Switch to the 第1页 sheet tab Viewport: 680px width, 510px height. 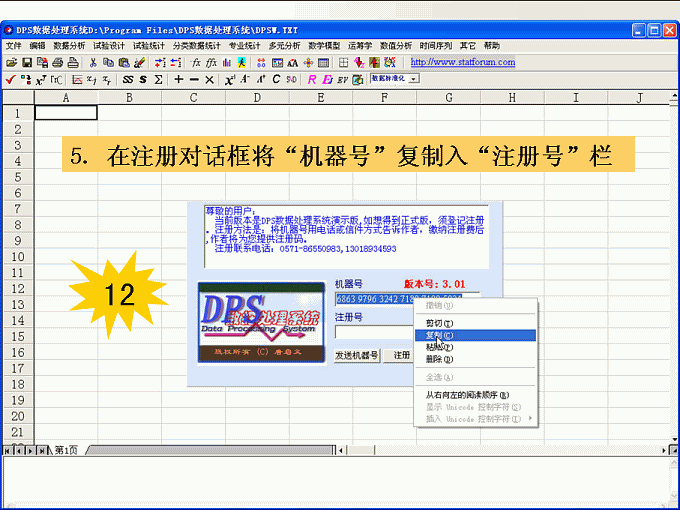pyautogui.click(x=65, y=450)
